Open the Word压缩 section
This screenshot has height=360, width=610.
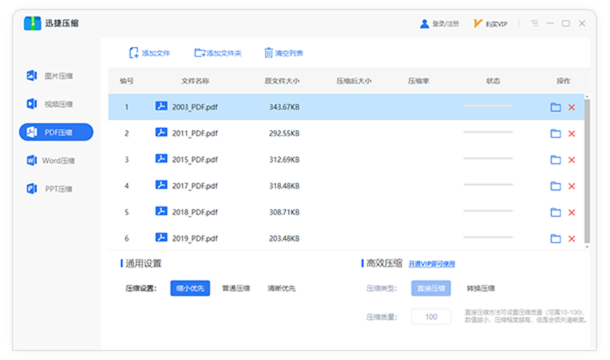coord(50,160)
